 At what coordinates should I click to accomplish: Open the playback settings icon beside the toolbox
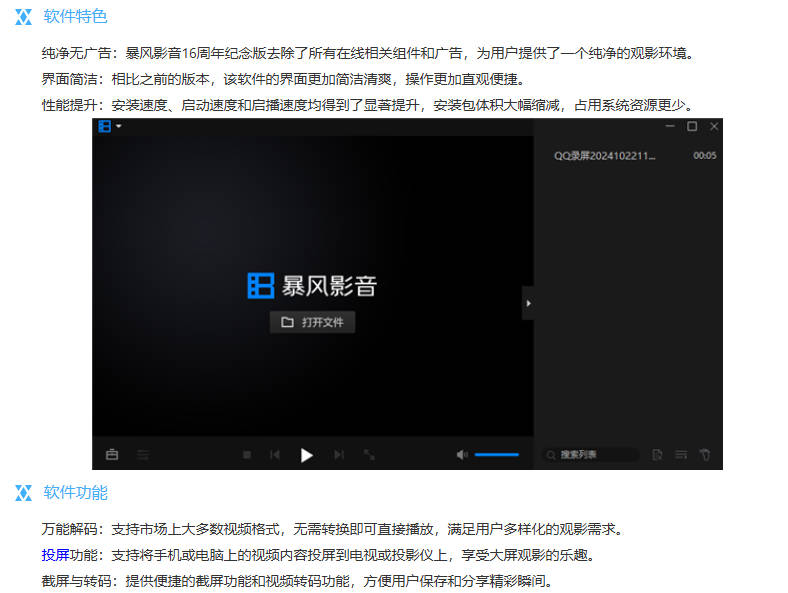tap(143, 455)
